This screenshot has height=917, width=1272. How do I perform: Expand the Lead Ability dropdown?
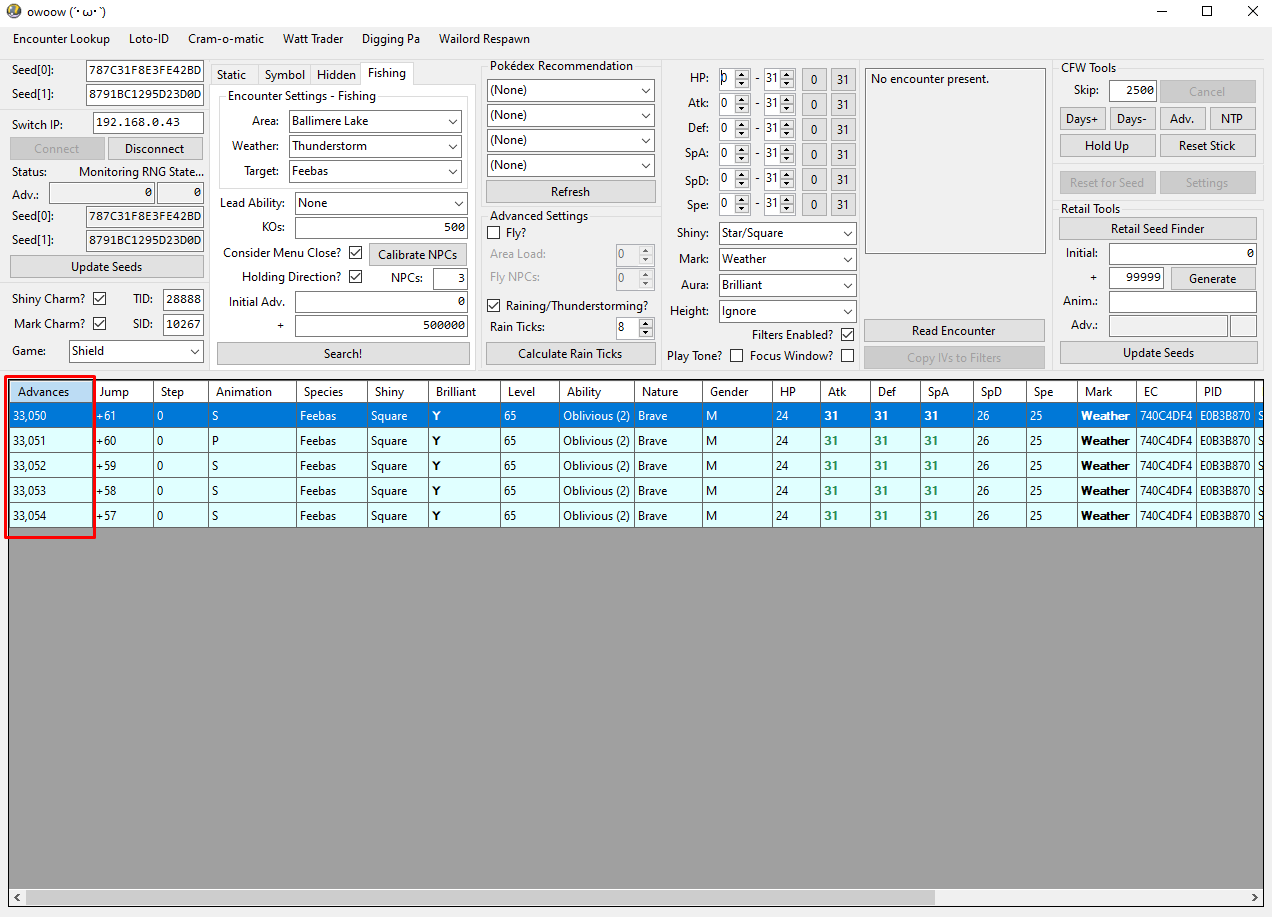[x=381, y=203]
